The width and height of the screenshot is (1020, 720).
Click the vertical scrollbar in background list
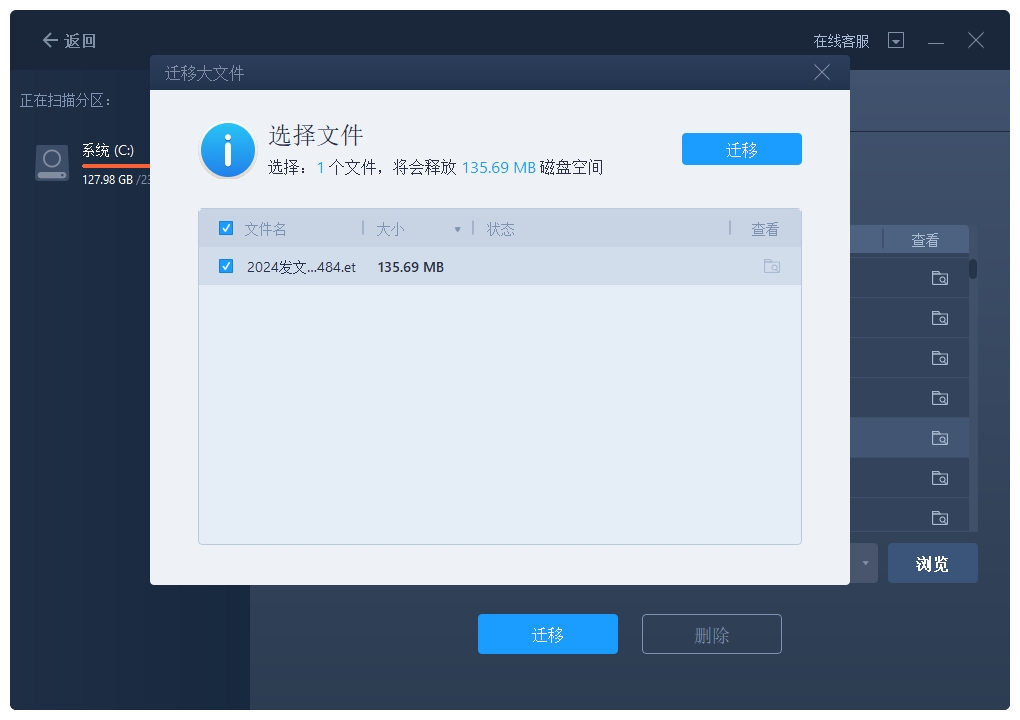click(973, 270)
